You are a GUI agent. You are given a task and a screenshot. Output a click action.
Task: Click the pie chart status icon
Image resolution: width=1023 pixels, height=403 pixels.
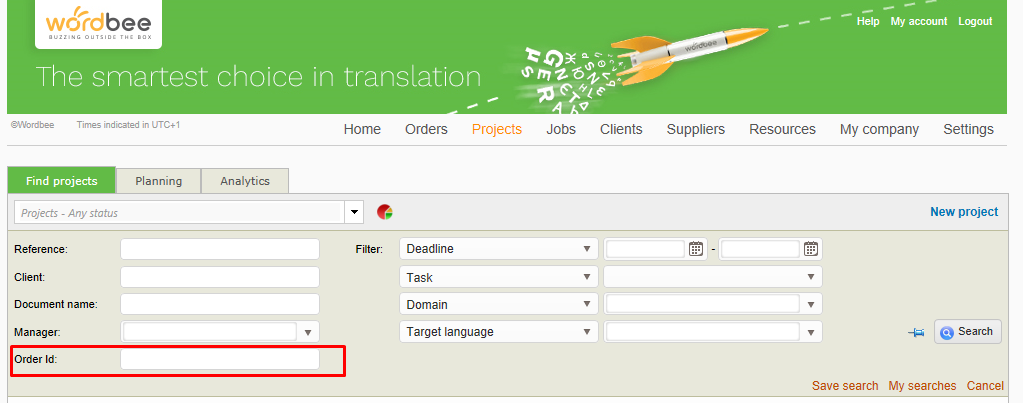[384, 212]
